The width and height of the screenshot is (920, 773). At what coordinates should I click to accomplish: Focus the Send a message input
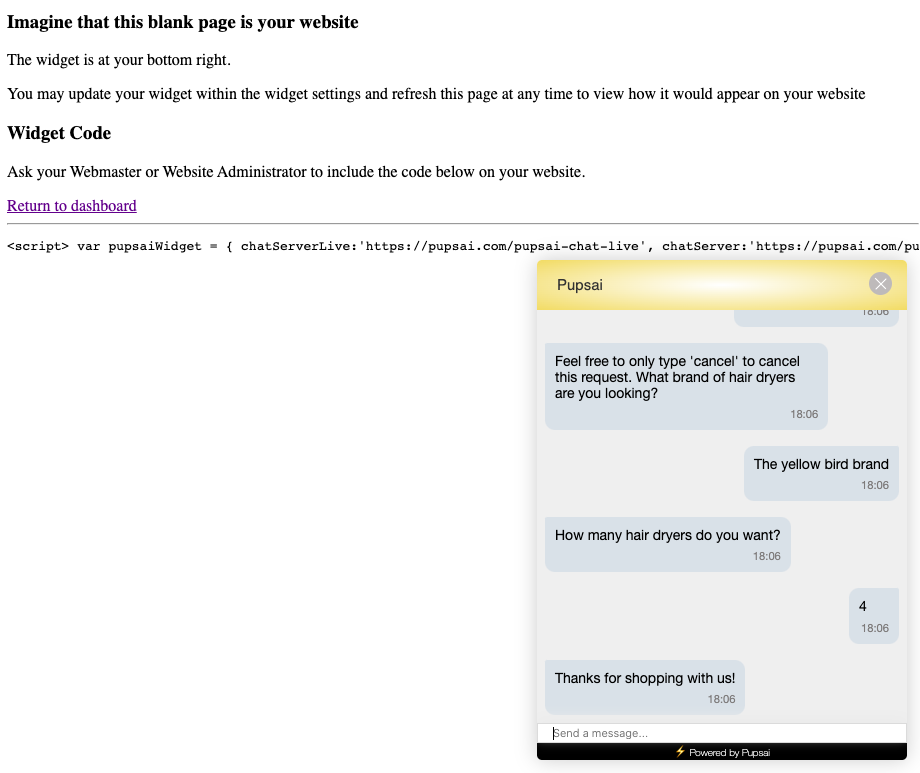coord(720,733)
